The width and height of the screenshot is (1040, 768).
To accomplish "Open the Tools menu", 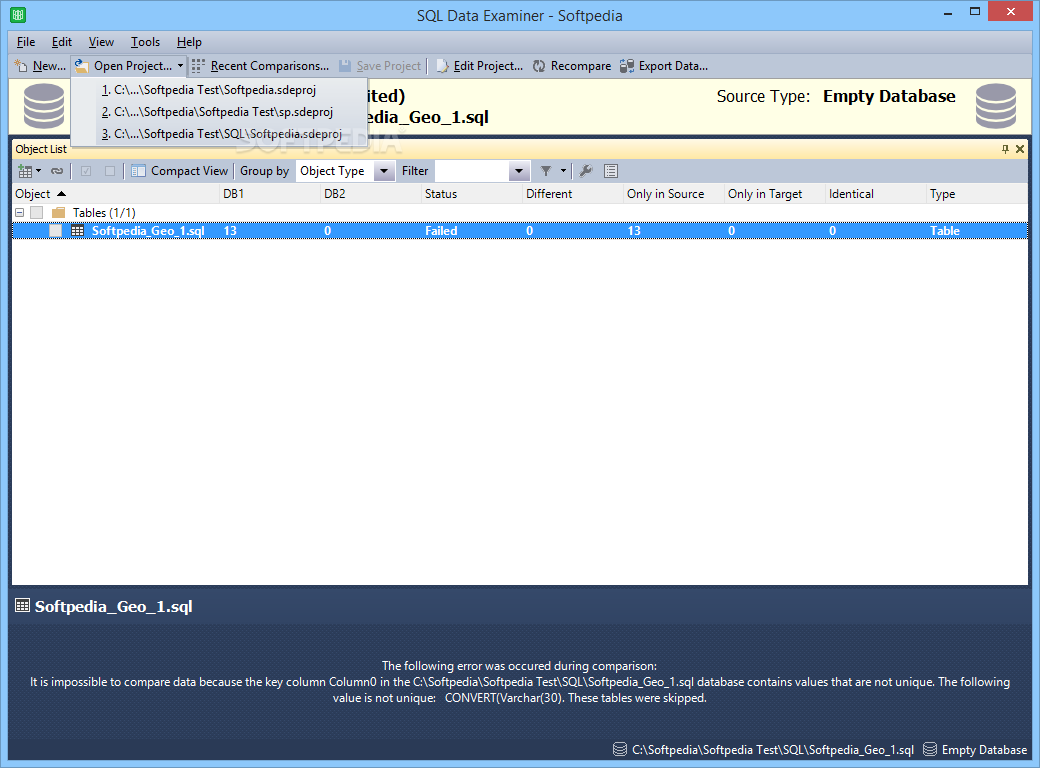I will (145, 42).
